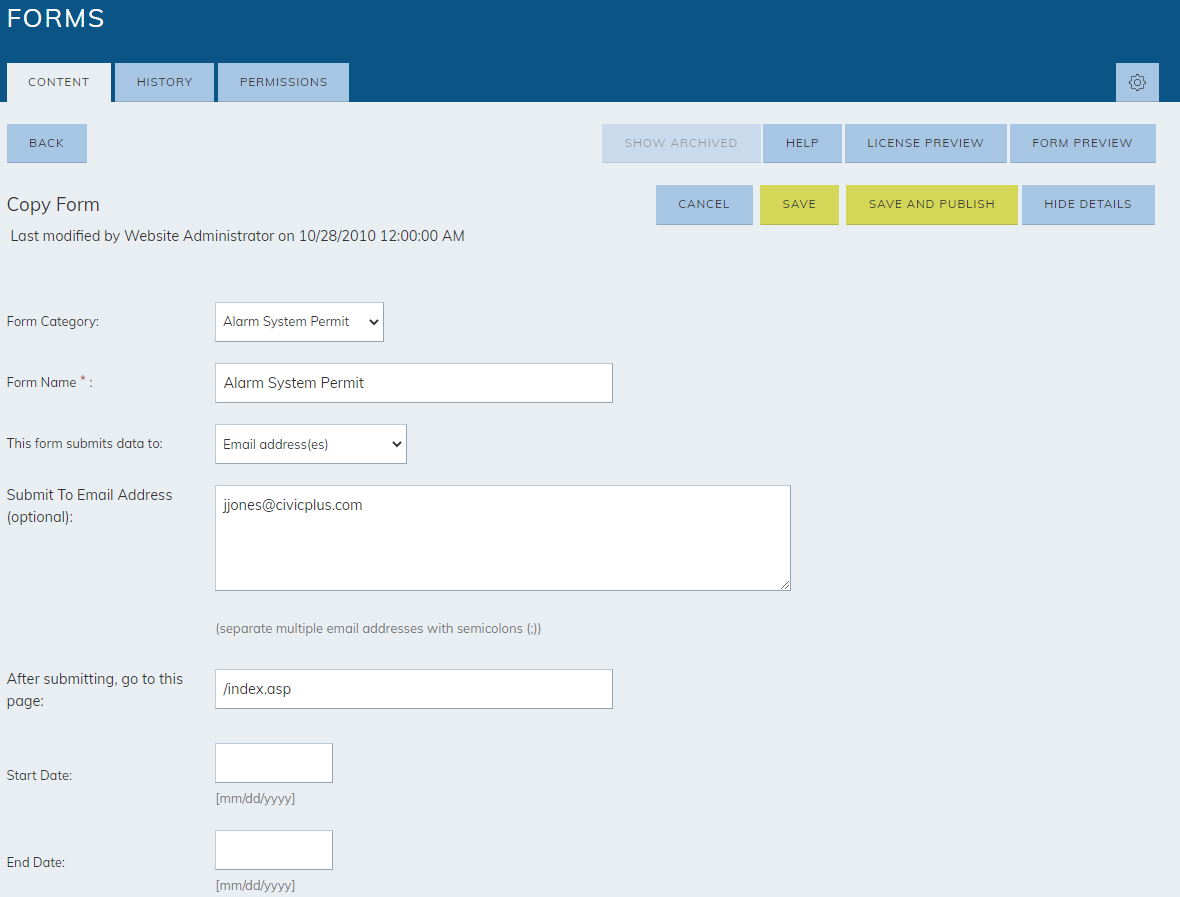Expand the Form Category dropdown

300,322
